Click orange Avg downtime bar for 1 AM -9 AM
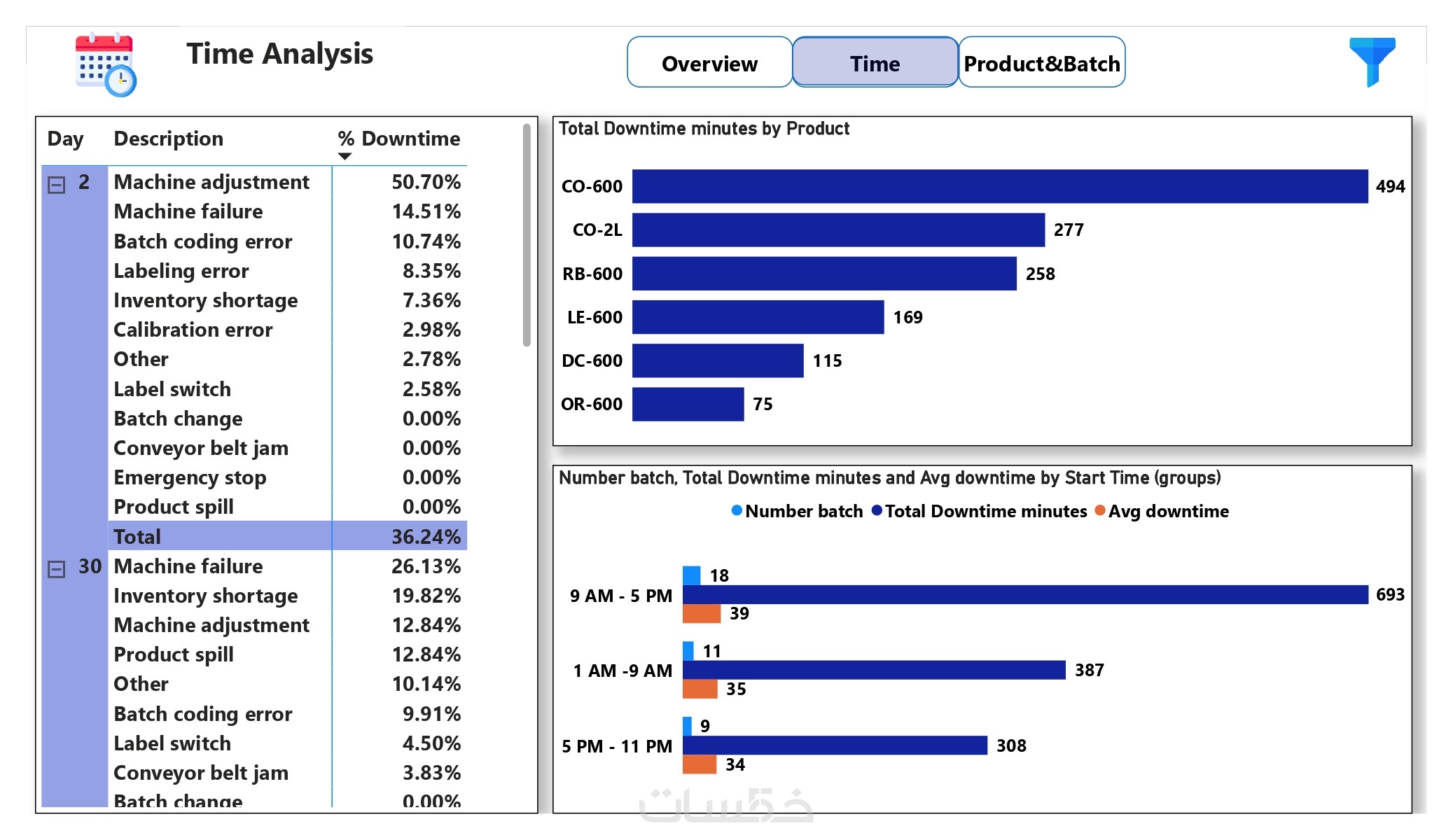Image resolution: width=1453 pixels, height=840 pixels. (700, 689)
